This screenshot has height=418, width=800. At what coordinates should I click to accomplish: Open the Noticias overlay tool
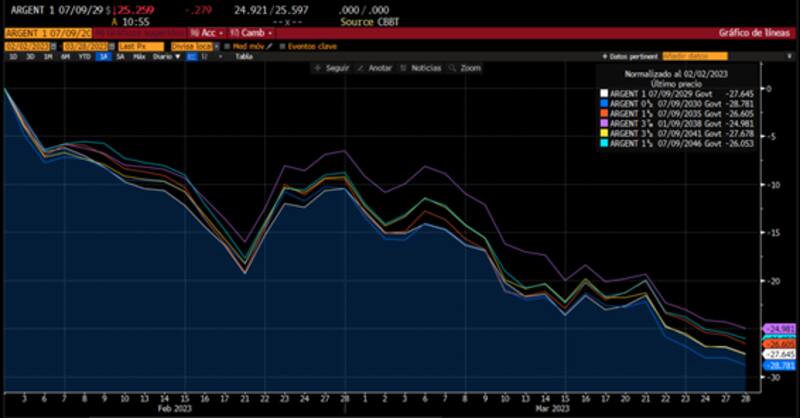[423, 68]
